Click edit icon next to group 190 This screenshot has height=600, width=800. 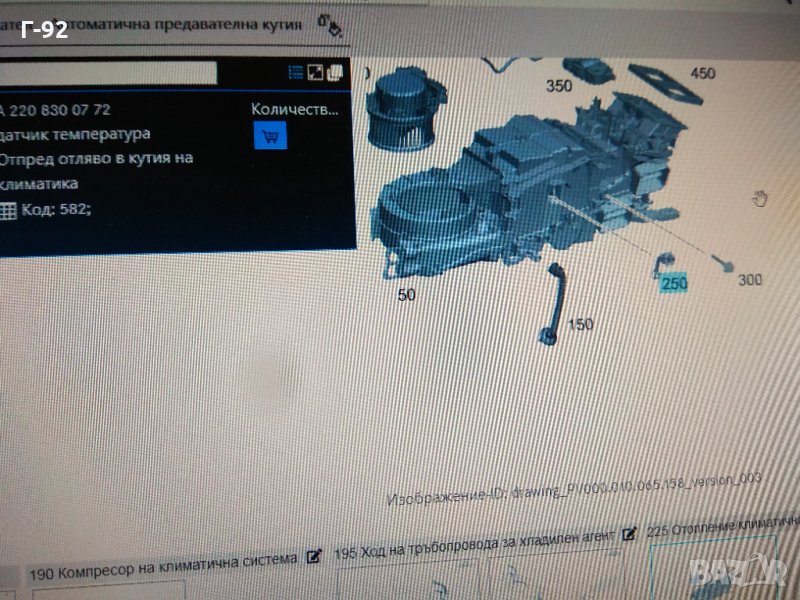click(x=314, y=556)
